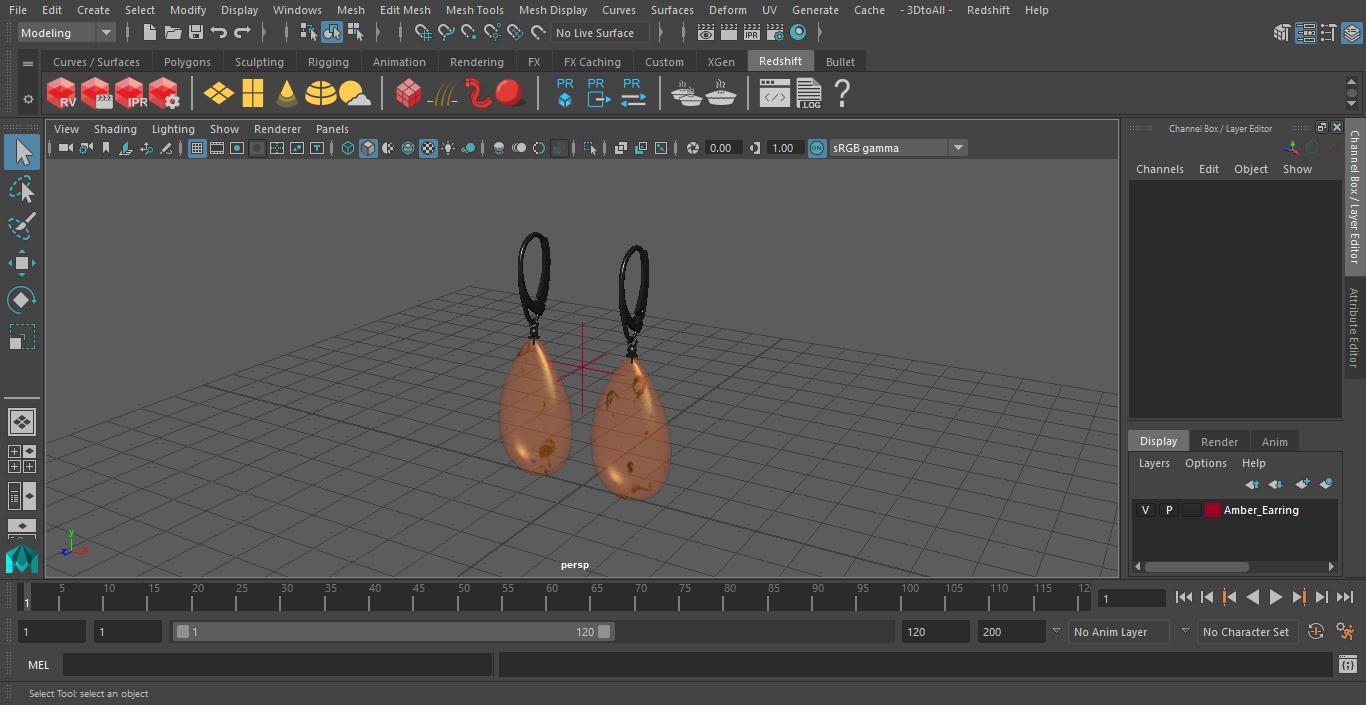Click the Amber_Earring layer color swatch
The width and height of the screenshot is (1366, 705).
click(1213, 510)
